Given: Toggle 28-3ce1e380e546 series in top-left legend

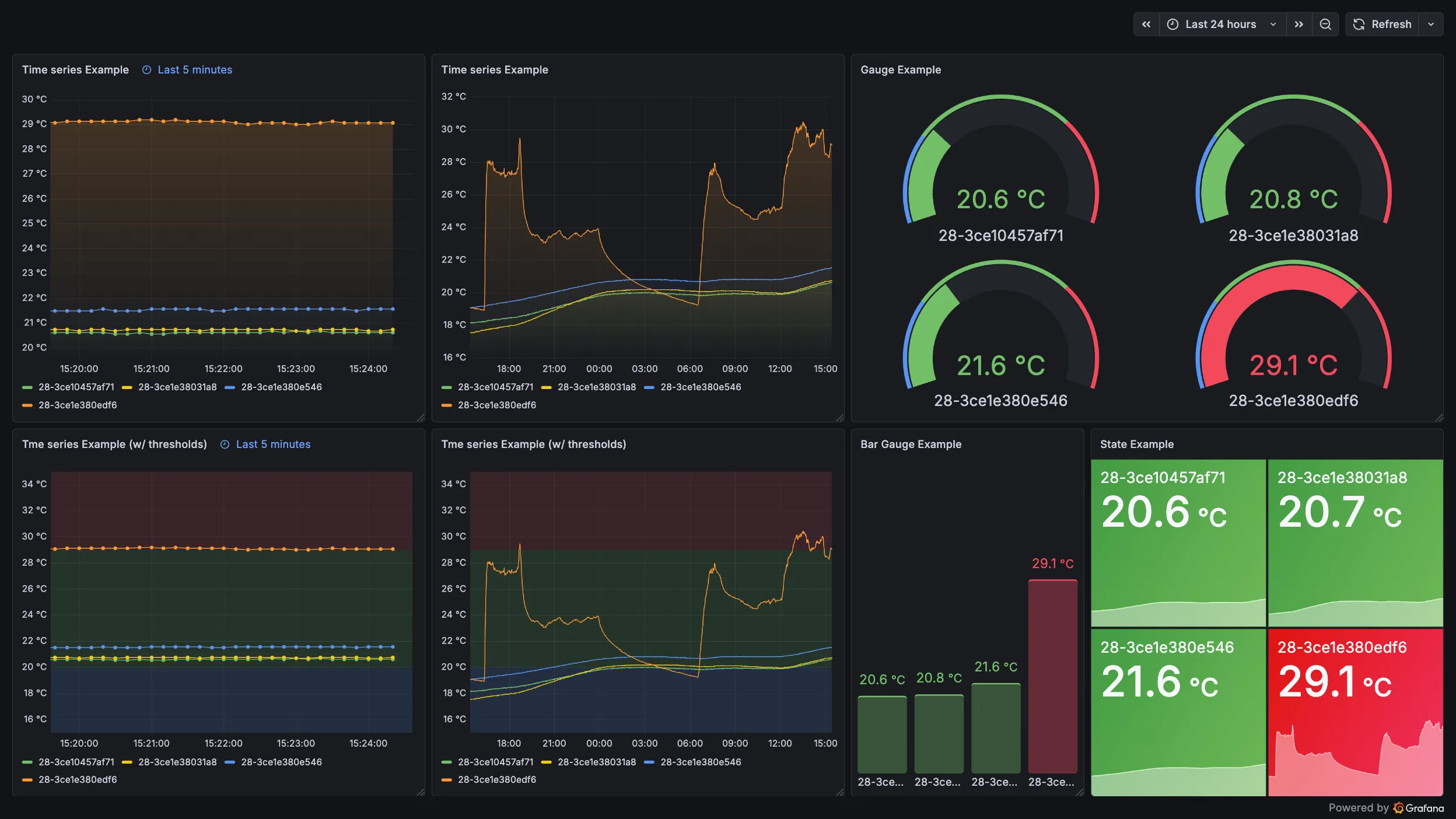Looking at the screenshot, I should 281,387.
